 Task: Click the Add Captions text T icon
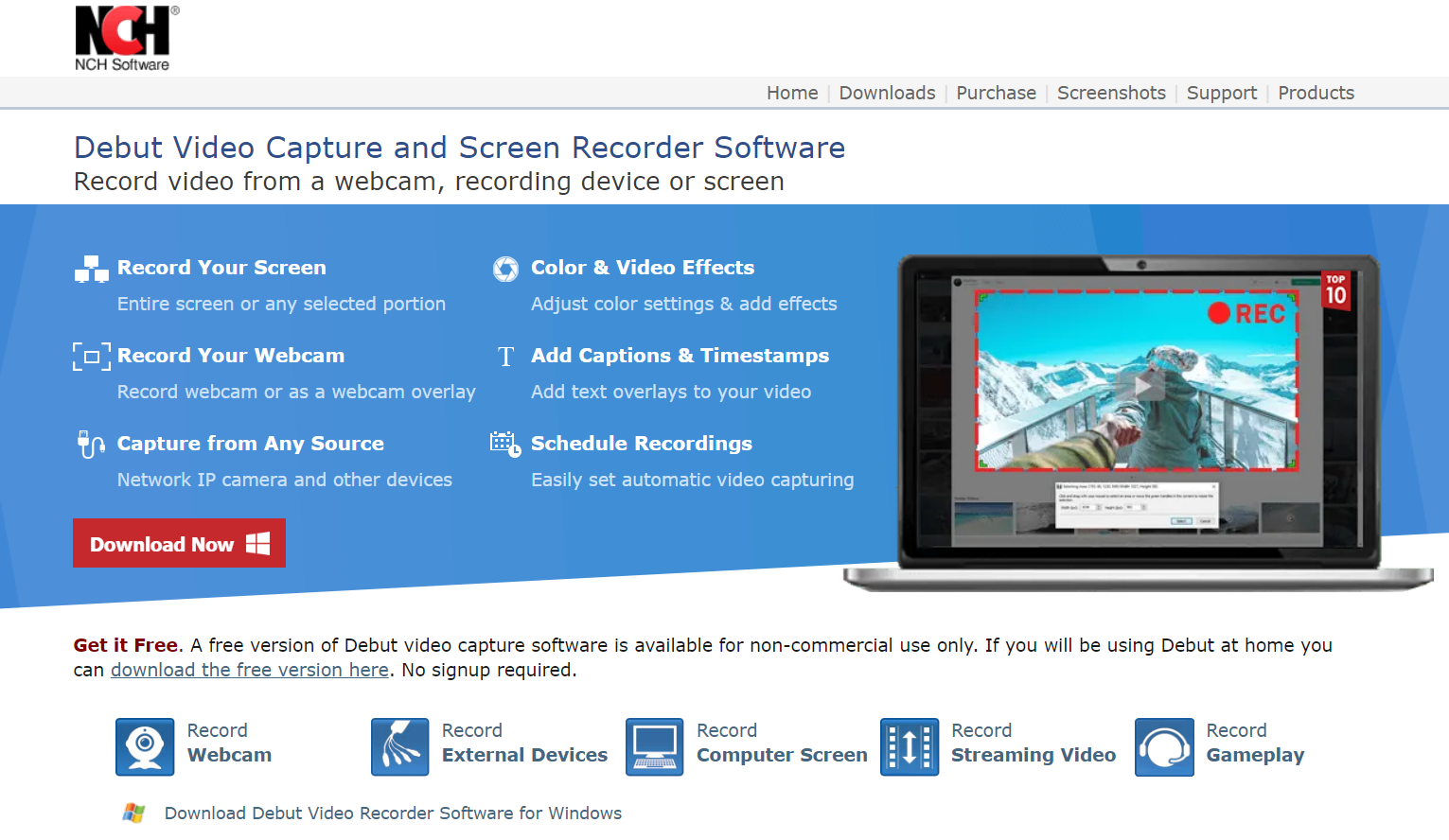point(506,357)
